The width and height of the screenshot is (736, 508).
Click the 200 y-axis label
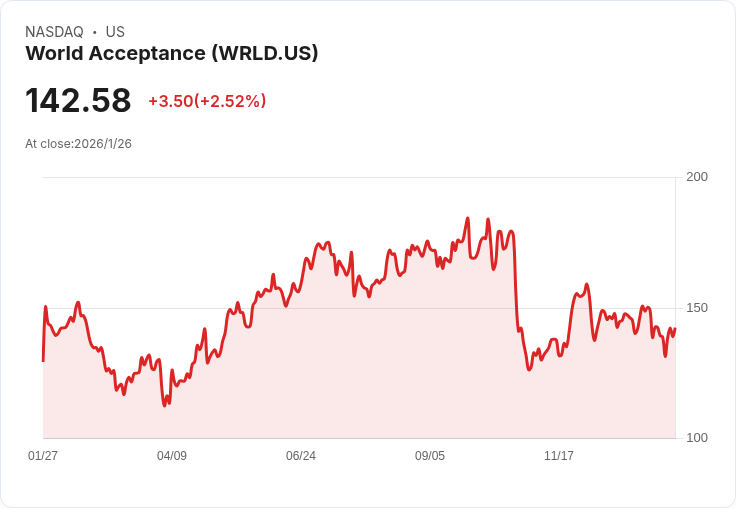click(697, 177)
